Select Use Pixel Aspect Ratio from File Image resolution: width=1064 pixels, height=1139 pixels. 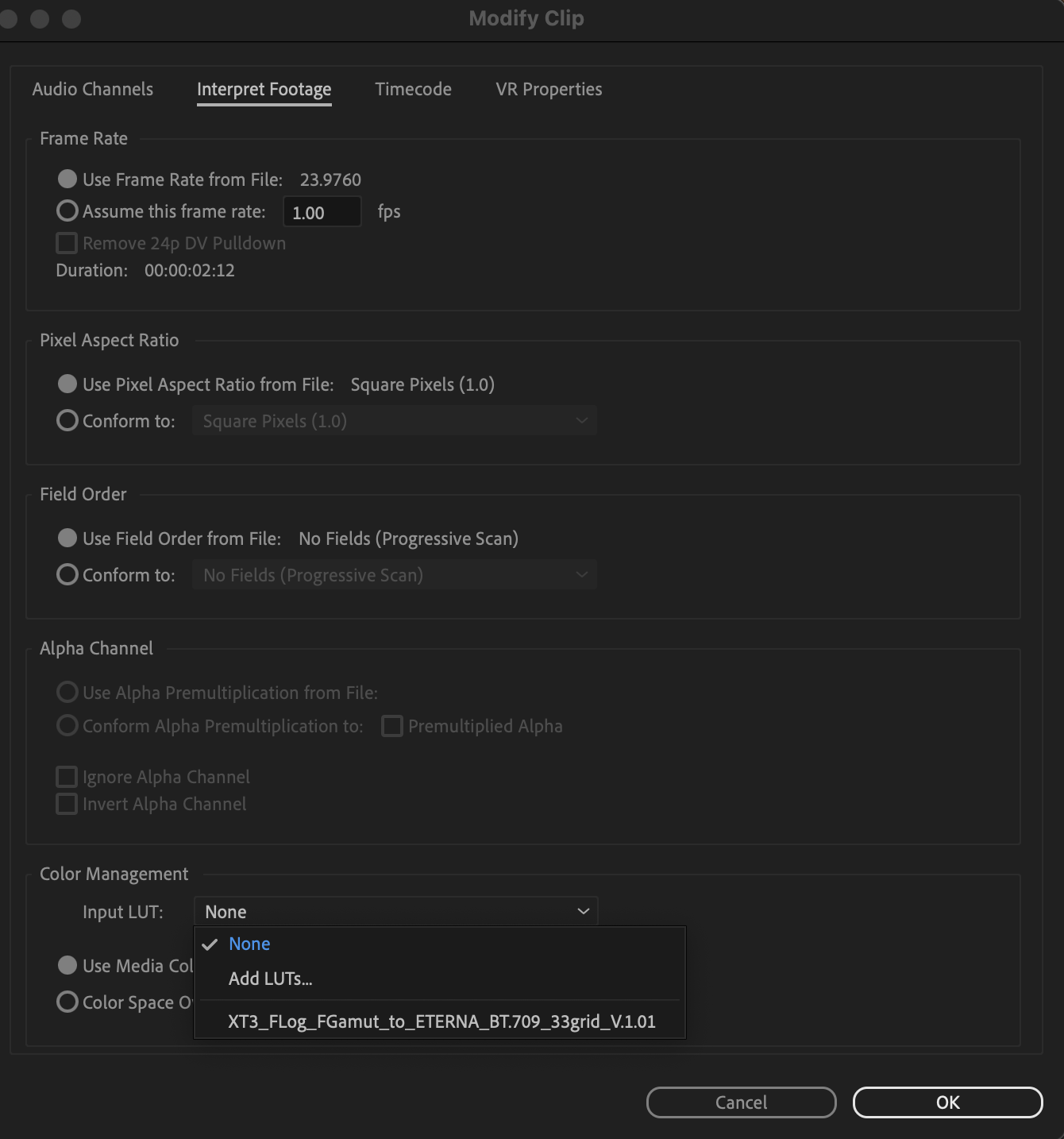point(67,384)
